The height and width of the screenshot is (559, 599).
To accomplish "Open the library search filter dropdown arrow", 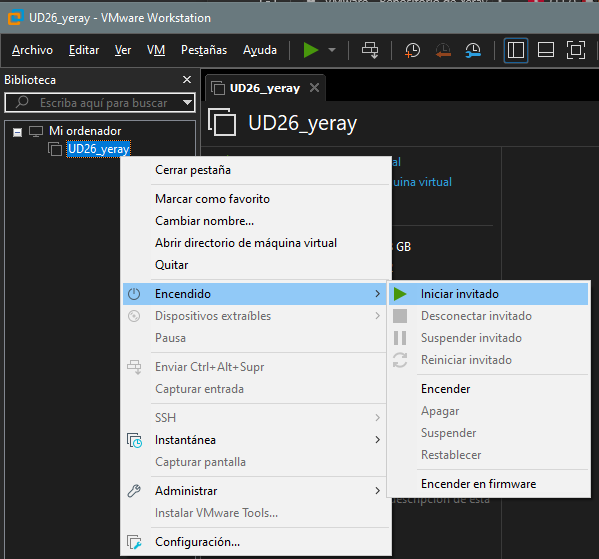I will click(x=187, y=102).
